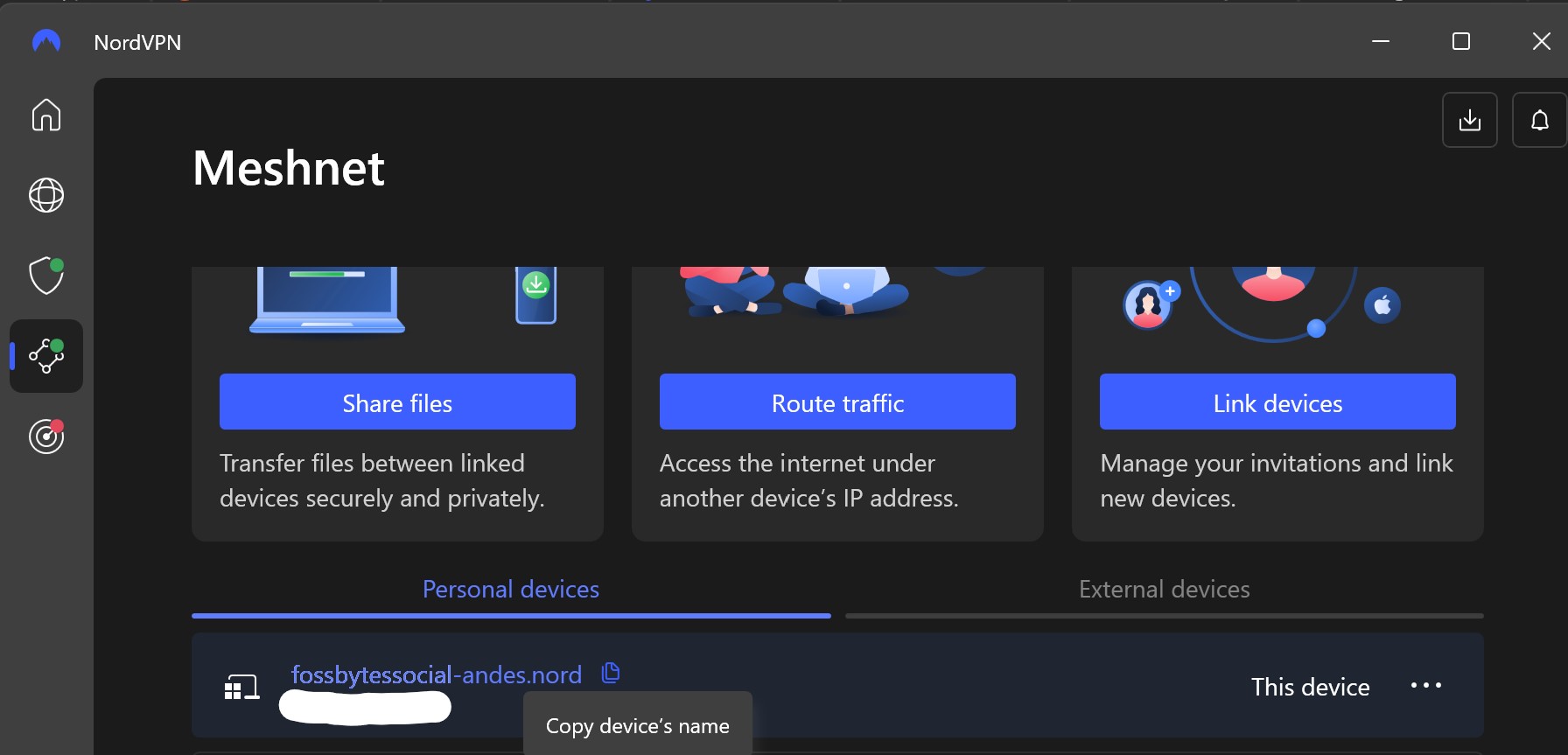Viewport: 1568px width, 755px height.
Task: Click the Windows device icon in device row
Action: [241, 687]
